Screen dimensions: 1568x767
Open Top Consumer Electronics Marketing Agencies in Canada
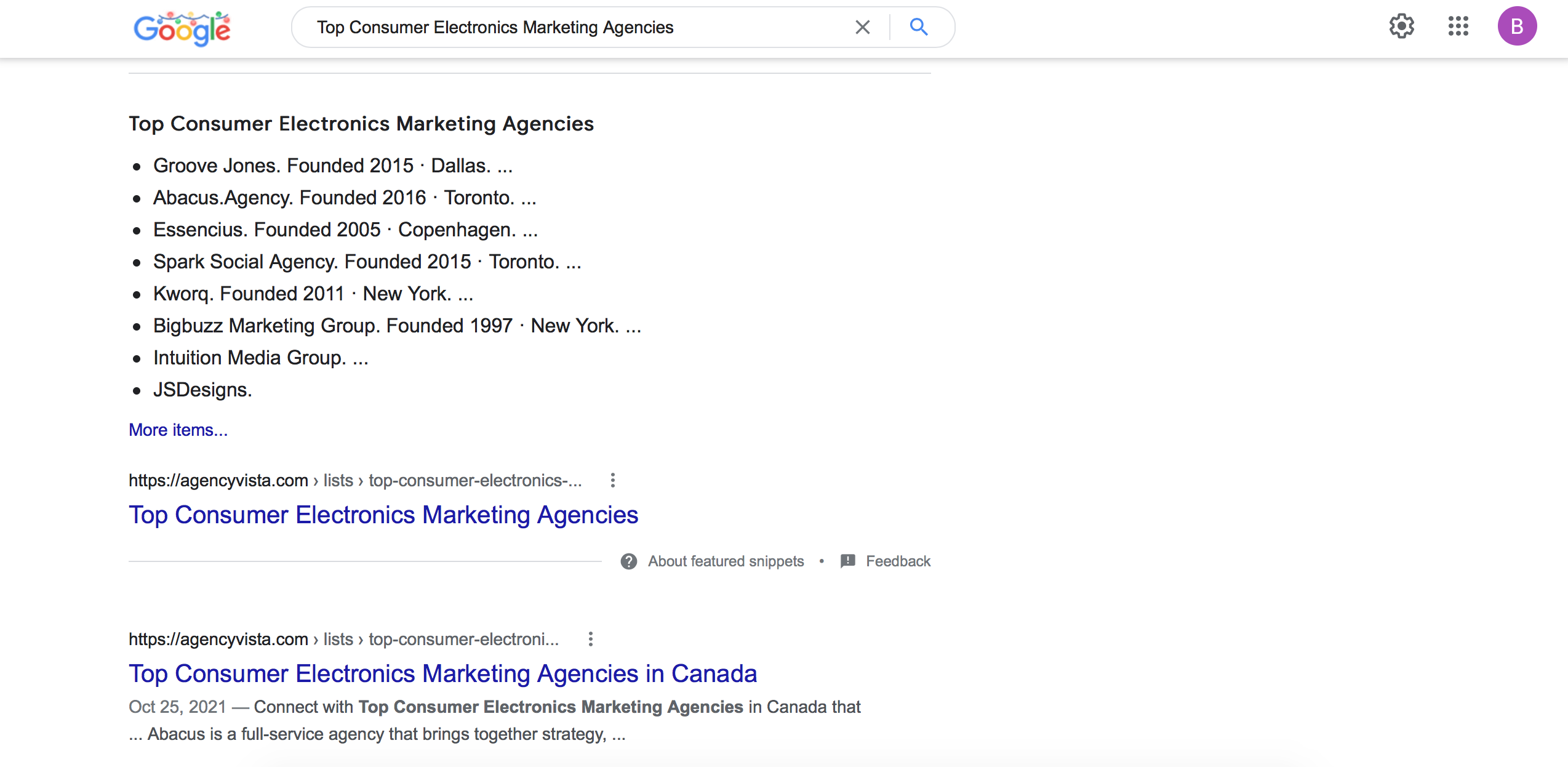point(442,673)
